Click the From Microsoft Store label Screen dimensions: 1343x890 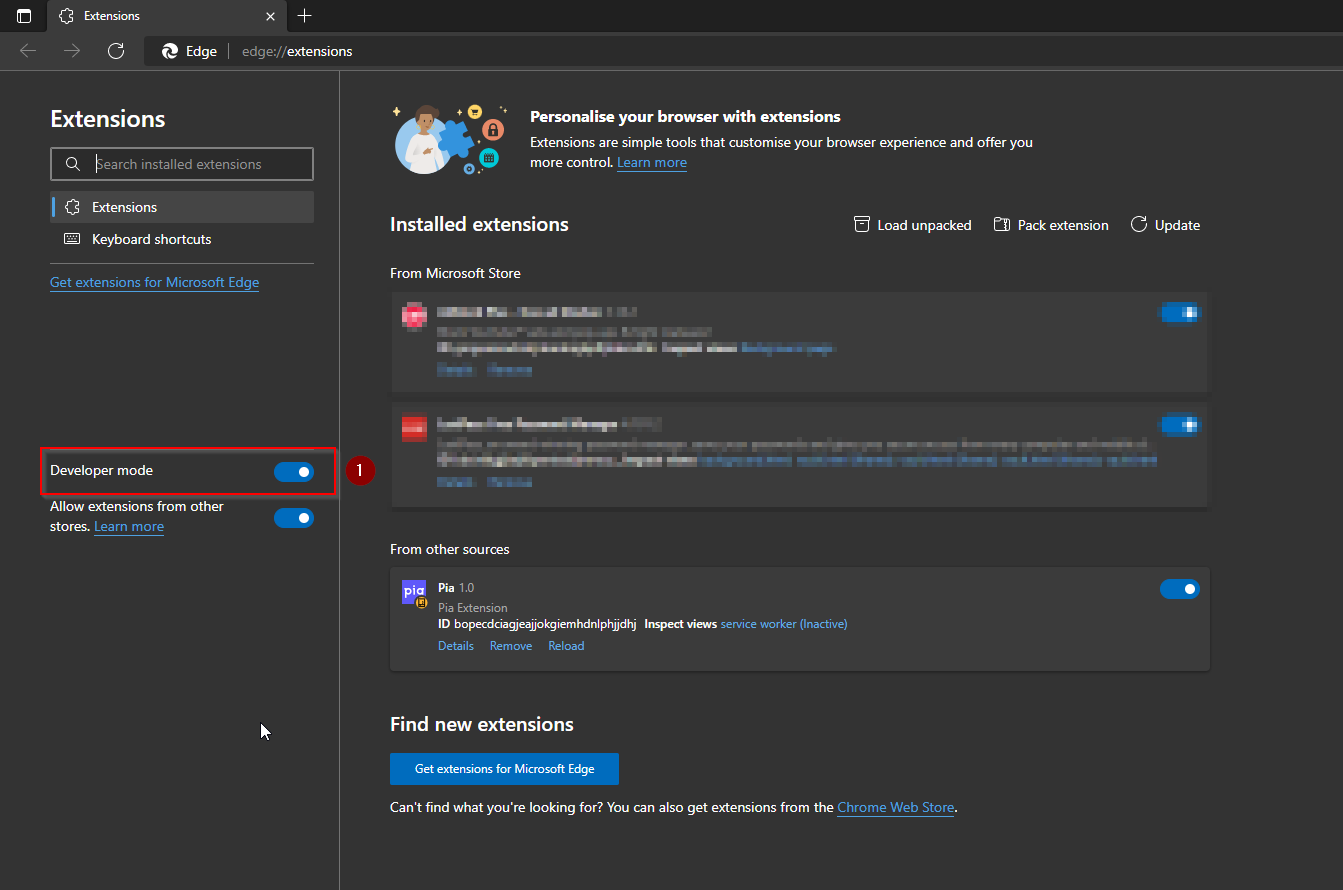pyautogui.click(x=455, y=273)
